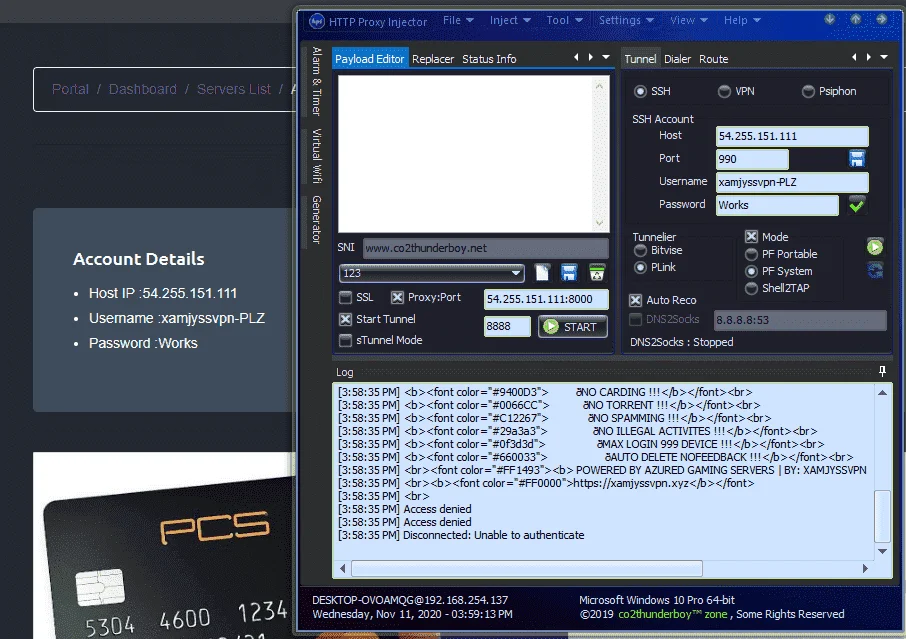Click the HTTP Proxy Injector app logo

click(317, 21)
